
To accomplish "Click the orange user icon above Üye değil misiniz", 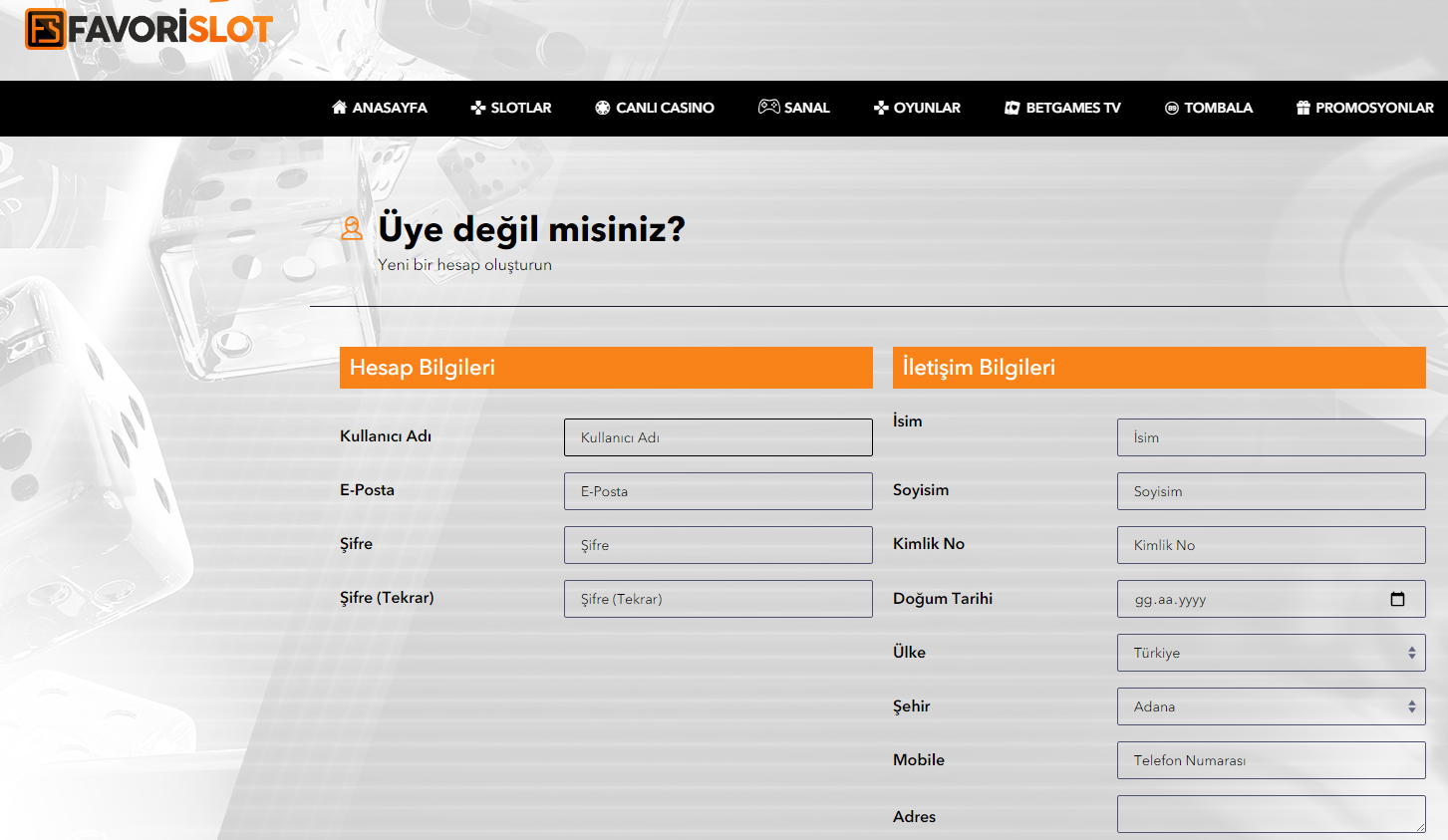I will point(351,229).
